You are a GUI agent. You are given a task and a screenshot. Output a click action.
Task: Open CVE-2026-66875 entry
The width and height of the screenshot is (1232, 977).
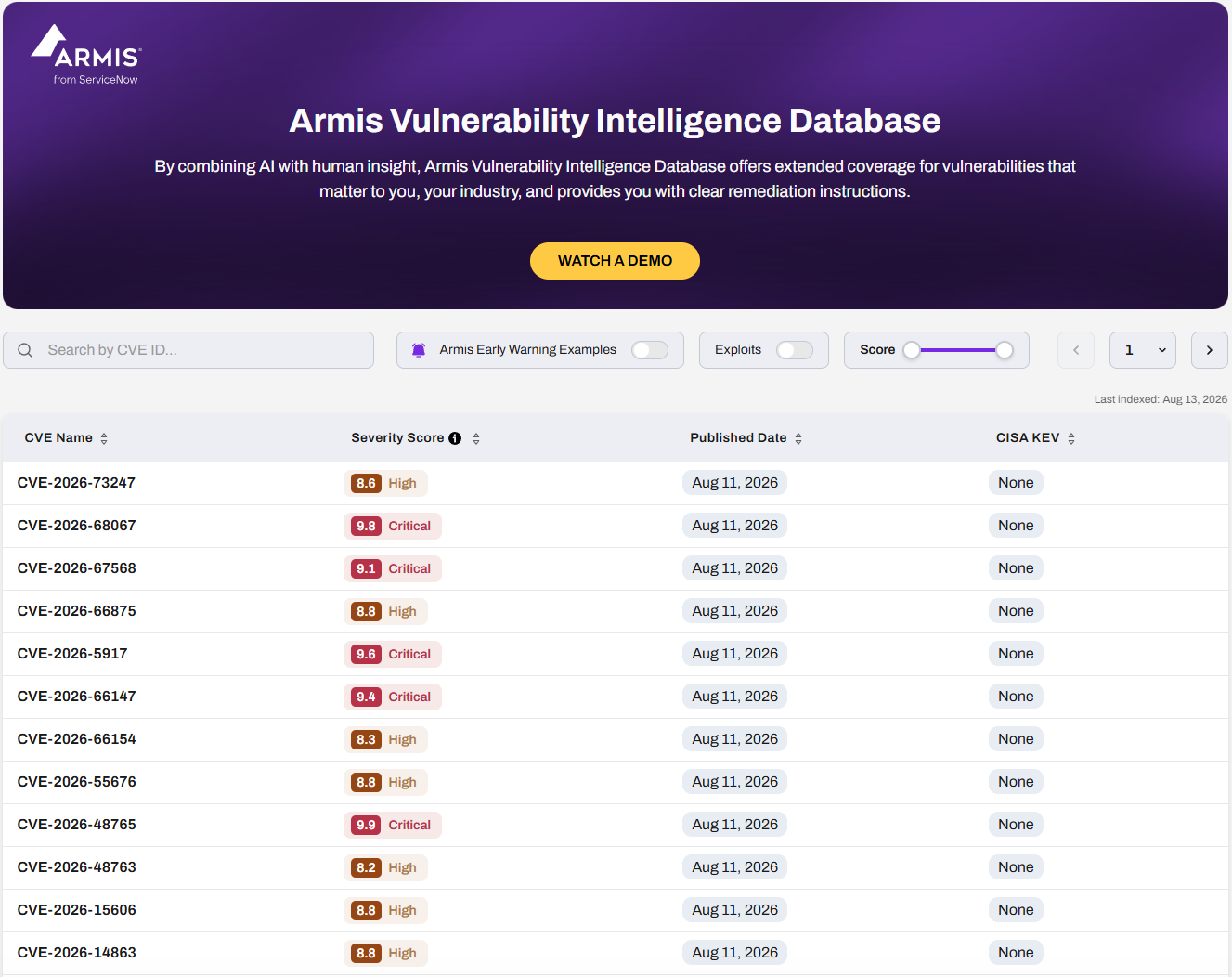tap(76, 611)
